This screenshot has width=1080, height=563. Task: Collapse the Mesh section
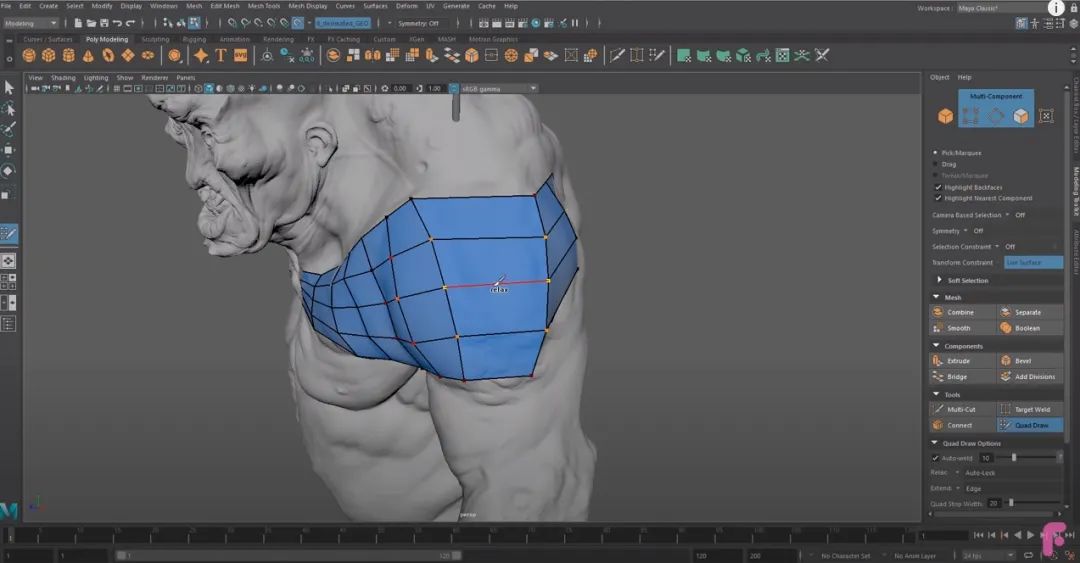(936, 297)
